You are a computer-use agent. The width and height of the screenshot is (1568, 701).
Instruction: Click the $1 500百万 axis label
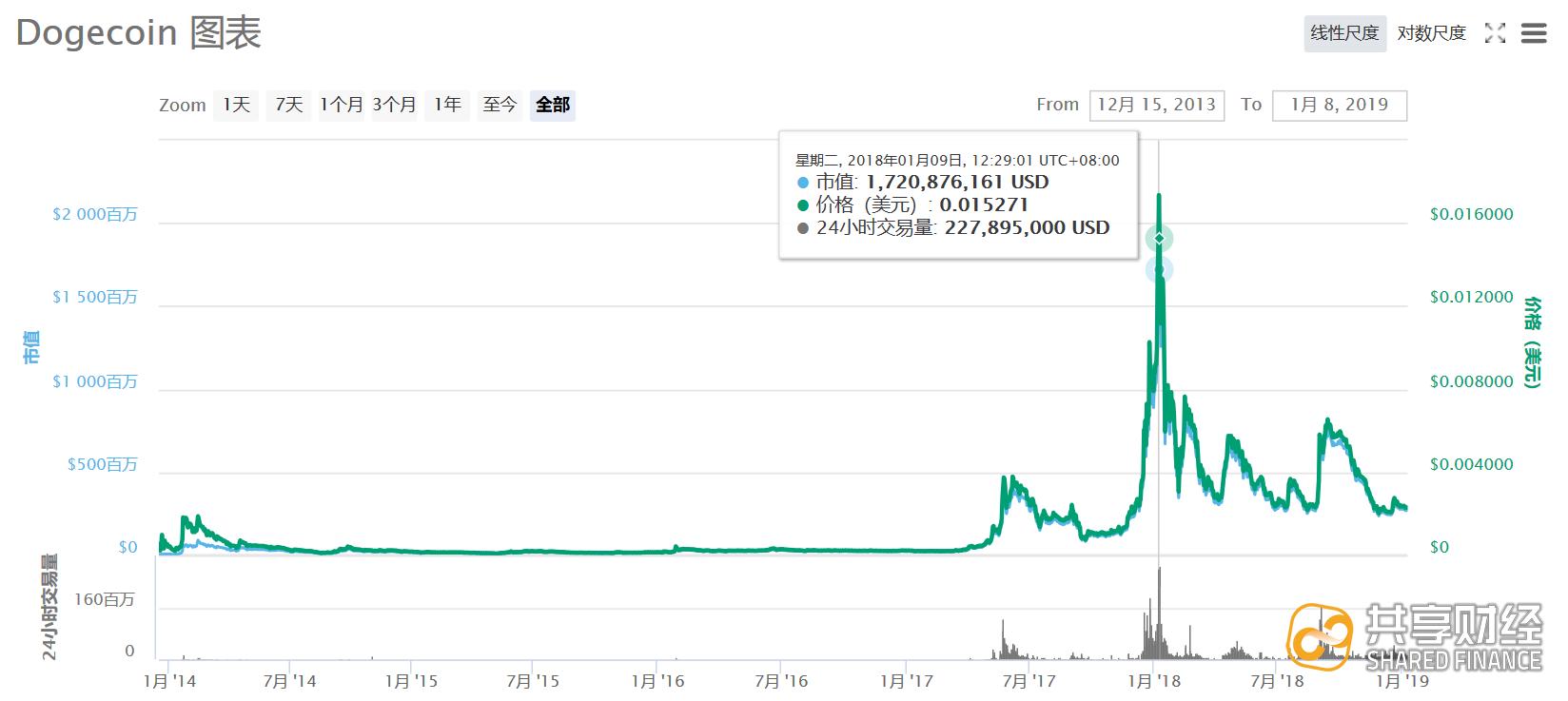95,298
